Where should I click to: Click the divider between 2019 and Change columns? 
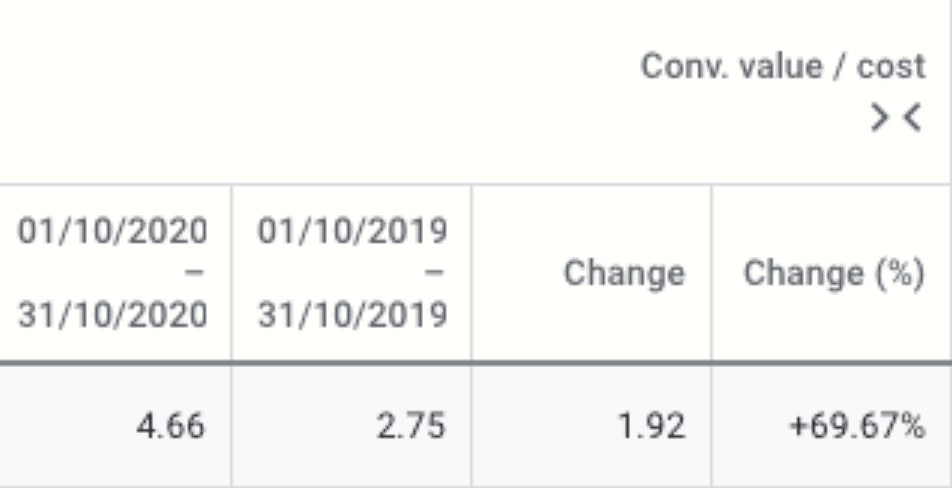pos(471,273)
